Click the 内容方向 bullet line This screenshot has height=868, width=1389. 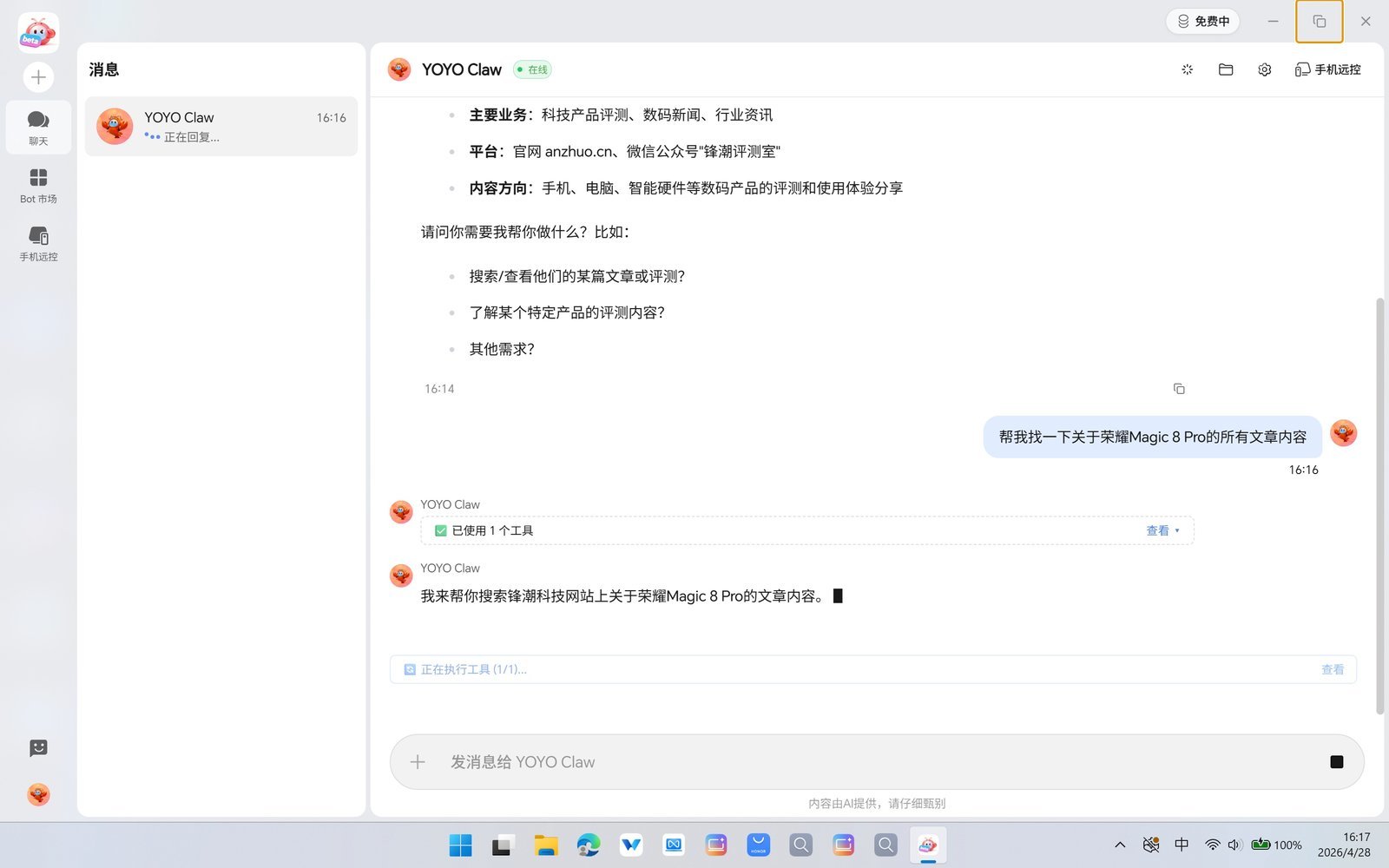(x=686, y=187)
